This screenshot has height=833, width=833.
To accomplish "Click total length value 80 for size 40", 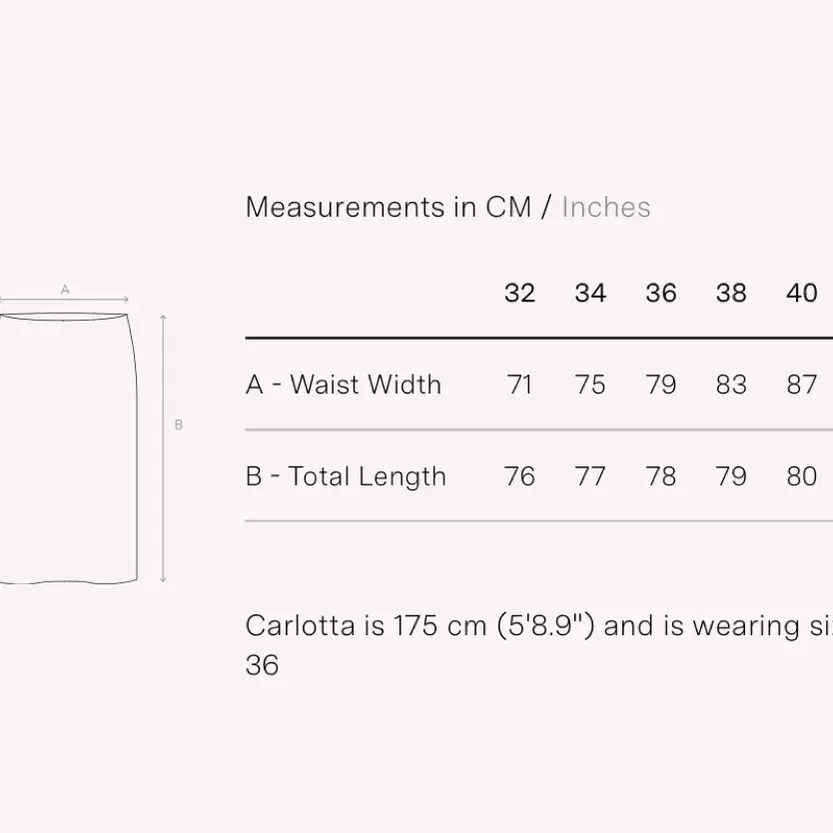I will (802, 477).
